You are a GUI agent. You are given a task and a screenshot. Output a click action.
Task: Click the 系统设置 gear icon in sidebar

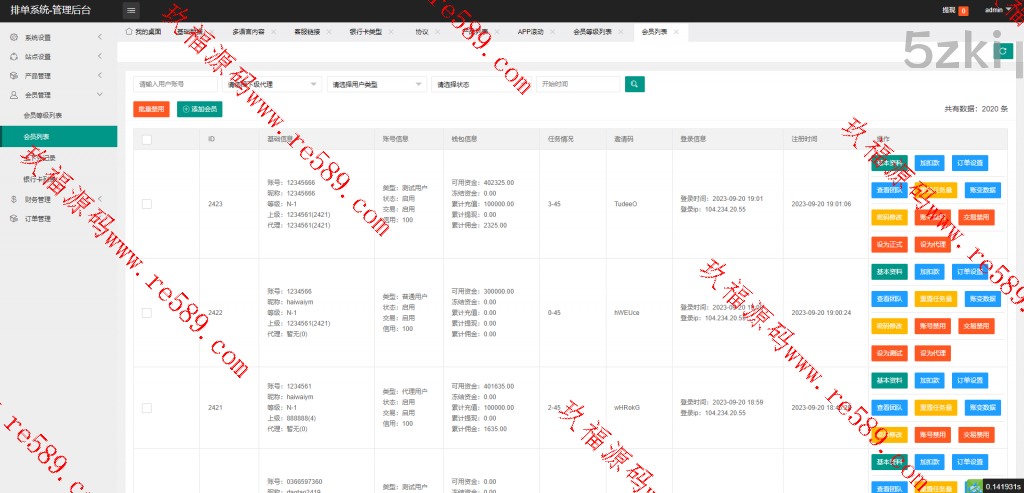click(14, 37)
